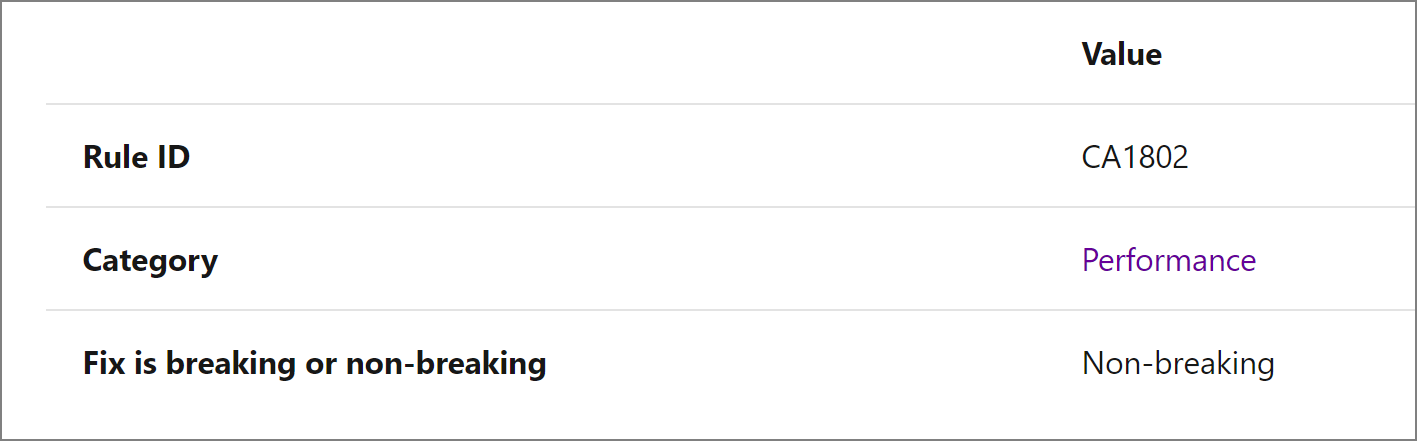Screen dimensions: 1417x441
Task: Click divider between Category and Fix rows
Action: point(730,310)
